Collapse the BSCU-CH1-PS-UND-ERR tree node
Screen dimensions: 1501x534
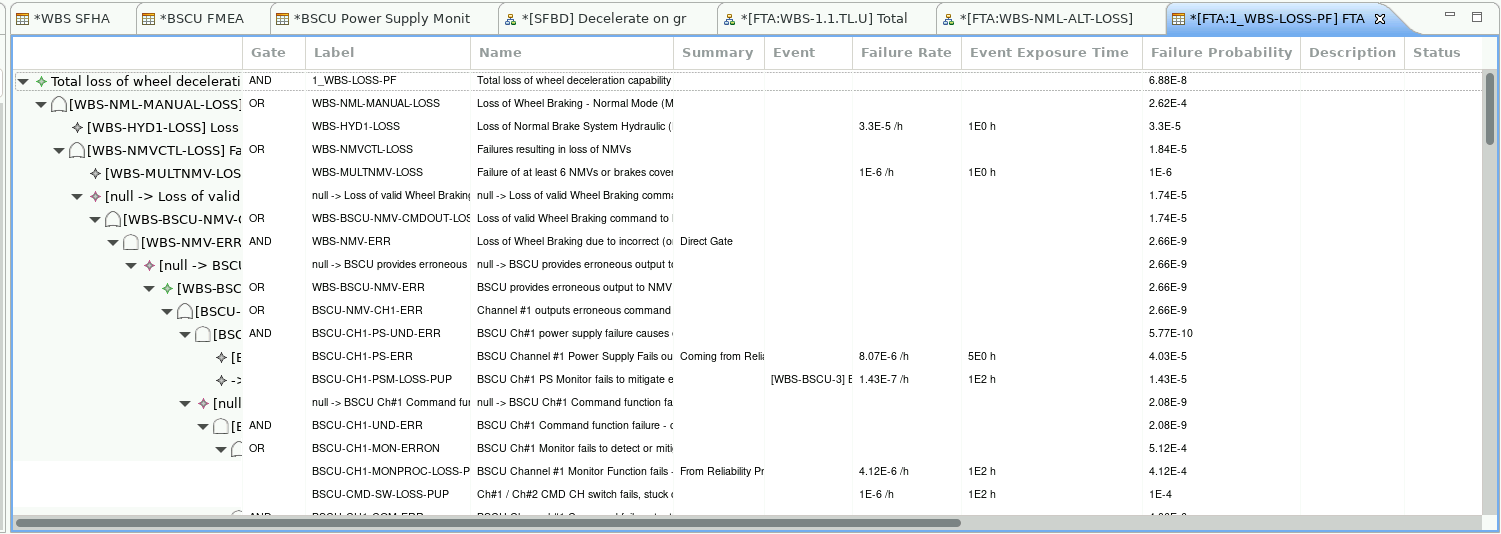(185, 335)
